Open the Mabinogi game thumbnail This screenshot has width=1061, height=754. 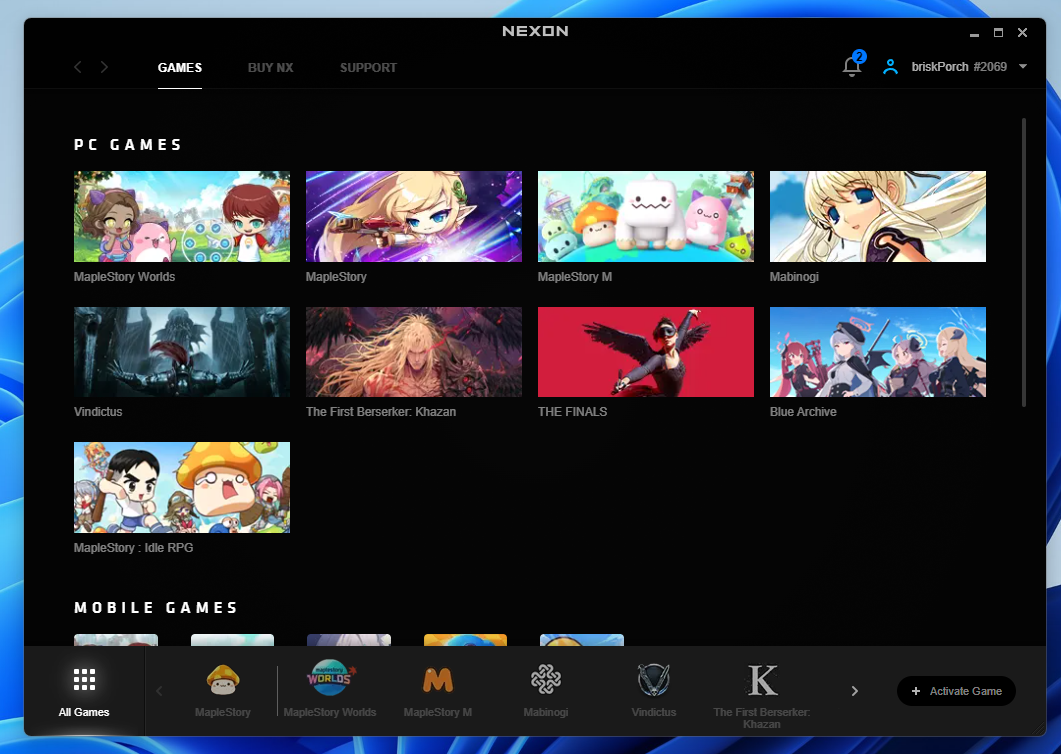click(x=878, y=217)
